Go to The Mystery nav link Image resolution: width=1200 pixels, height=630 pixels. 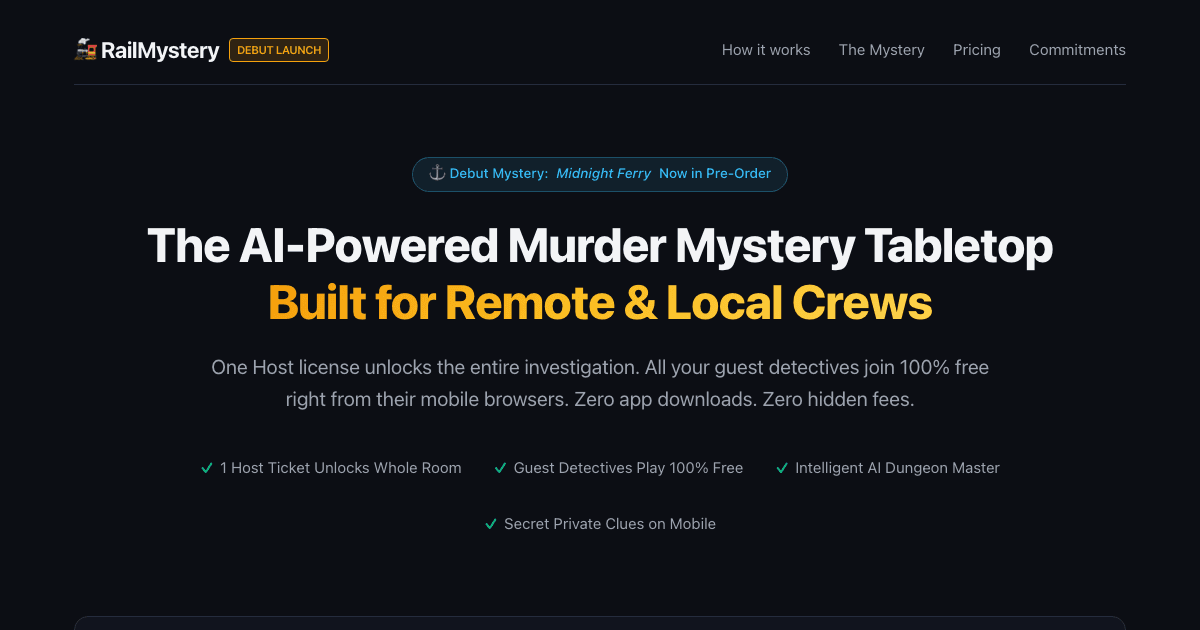pos(882,50)
